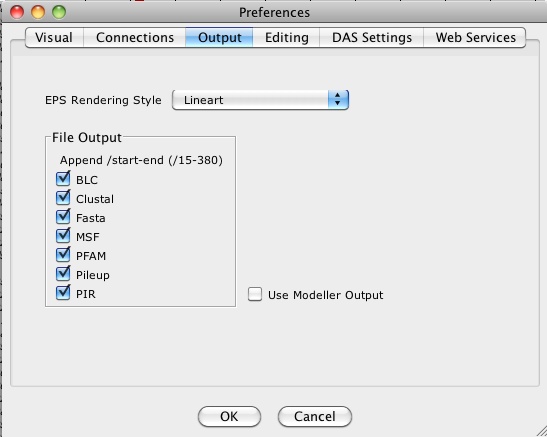The width and height of the screenshot is (547, 437).
Task: Switch to the Web Services tab
Action: click(475, 38)
